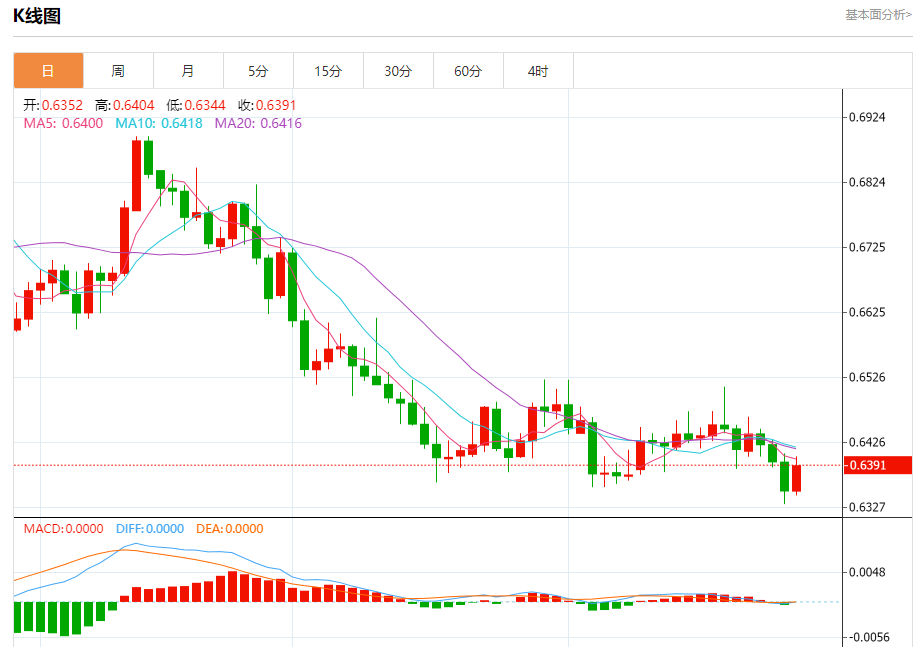This screenshot has width=922, height=647.
Task: Click the red 0.6391 current price tag
Action: coord(878,465)
